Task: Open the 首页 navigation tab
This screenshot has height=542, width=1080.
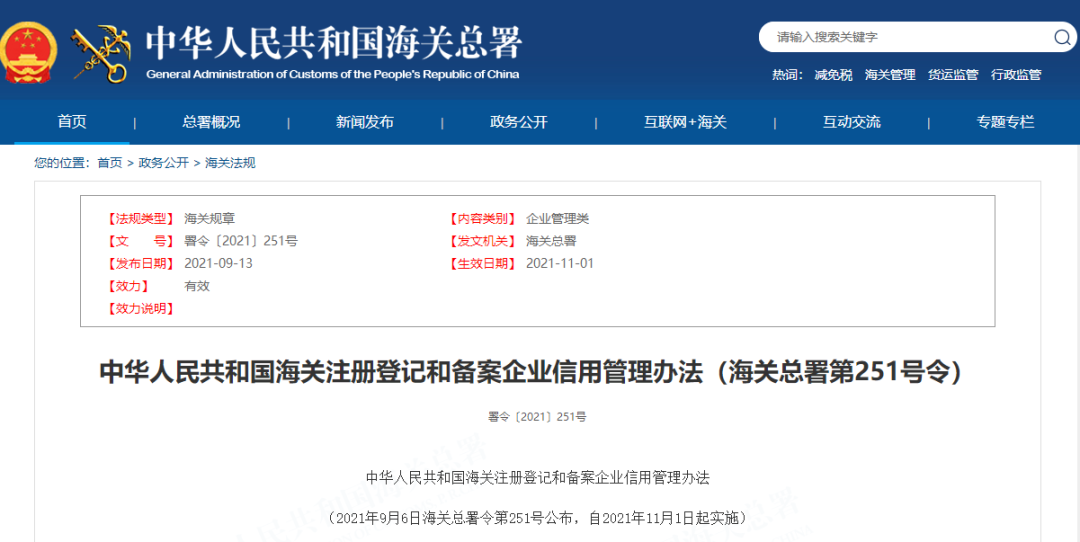Action: 72,122
